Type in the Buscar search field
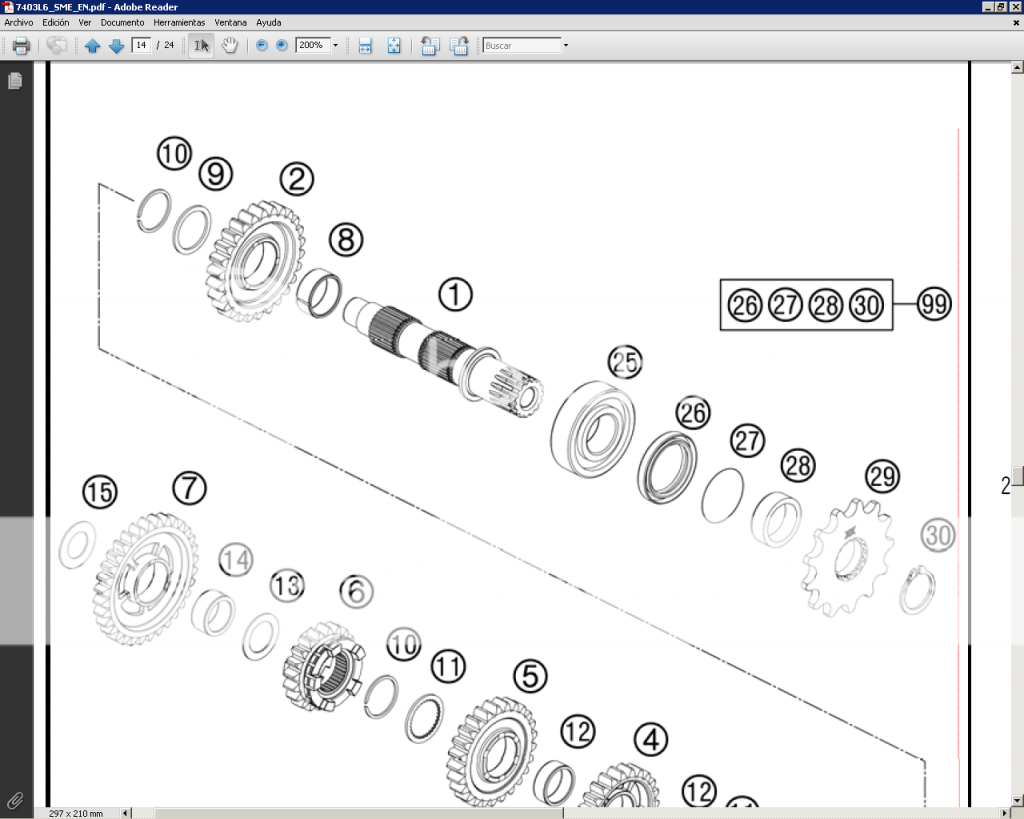Image resolution: width=1024 pixels, height=819 pixels. point(520,45)
